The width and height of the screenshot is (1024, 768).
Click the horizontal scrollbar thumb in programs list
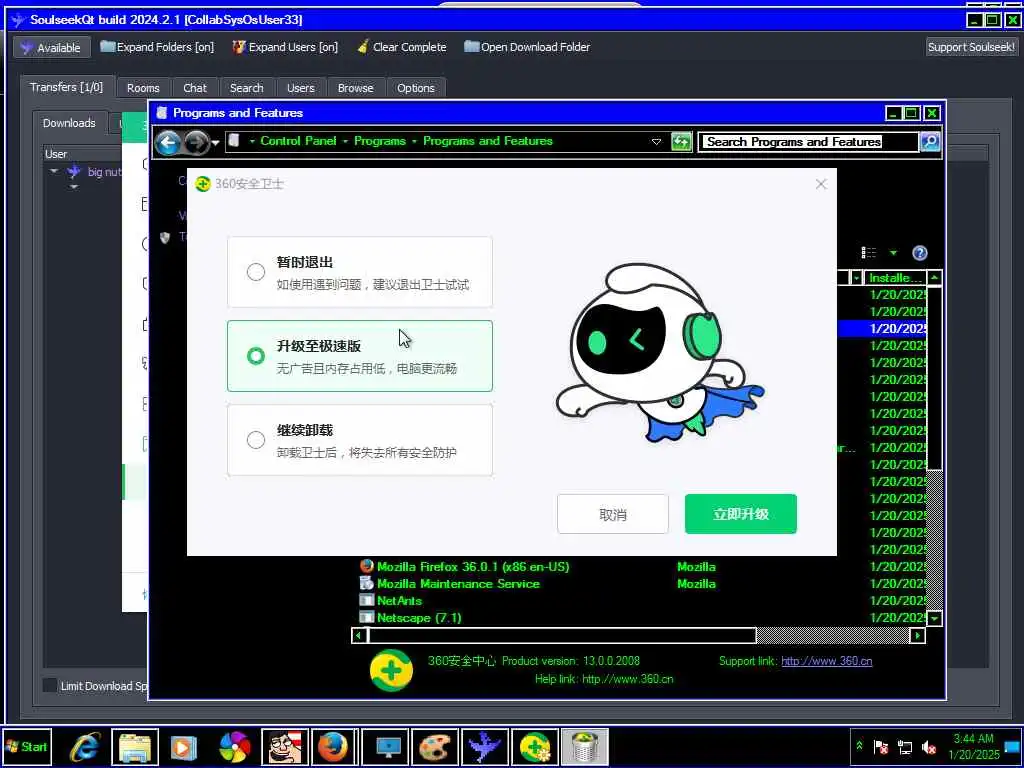(x=562, y=635)
